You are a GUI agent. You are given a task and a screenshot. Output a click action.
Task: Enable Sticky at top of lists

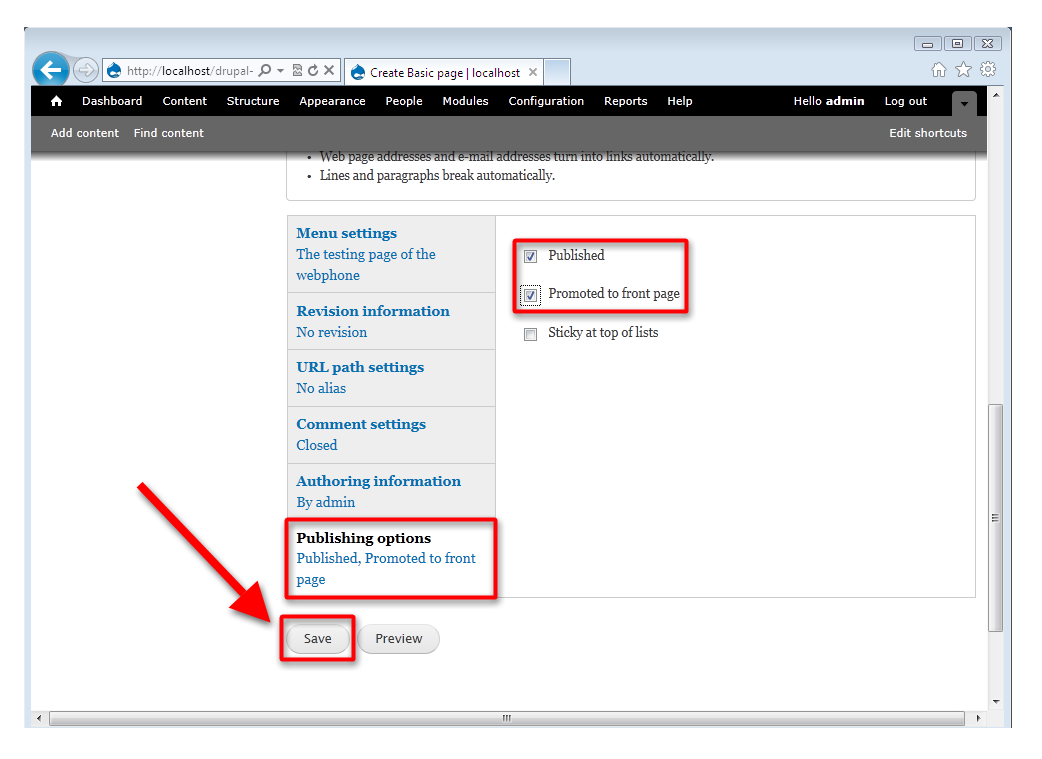(x=531, y=334)
